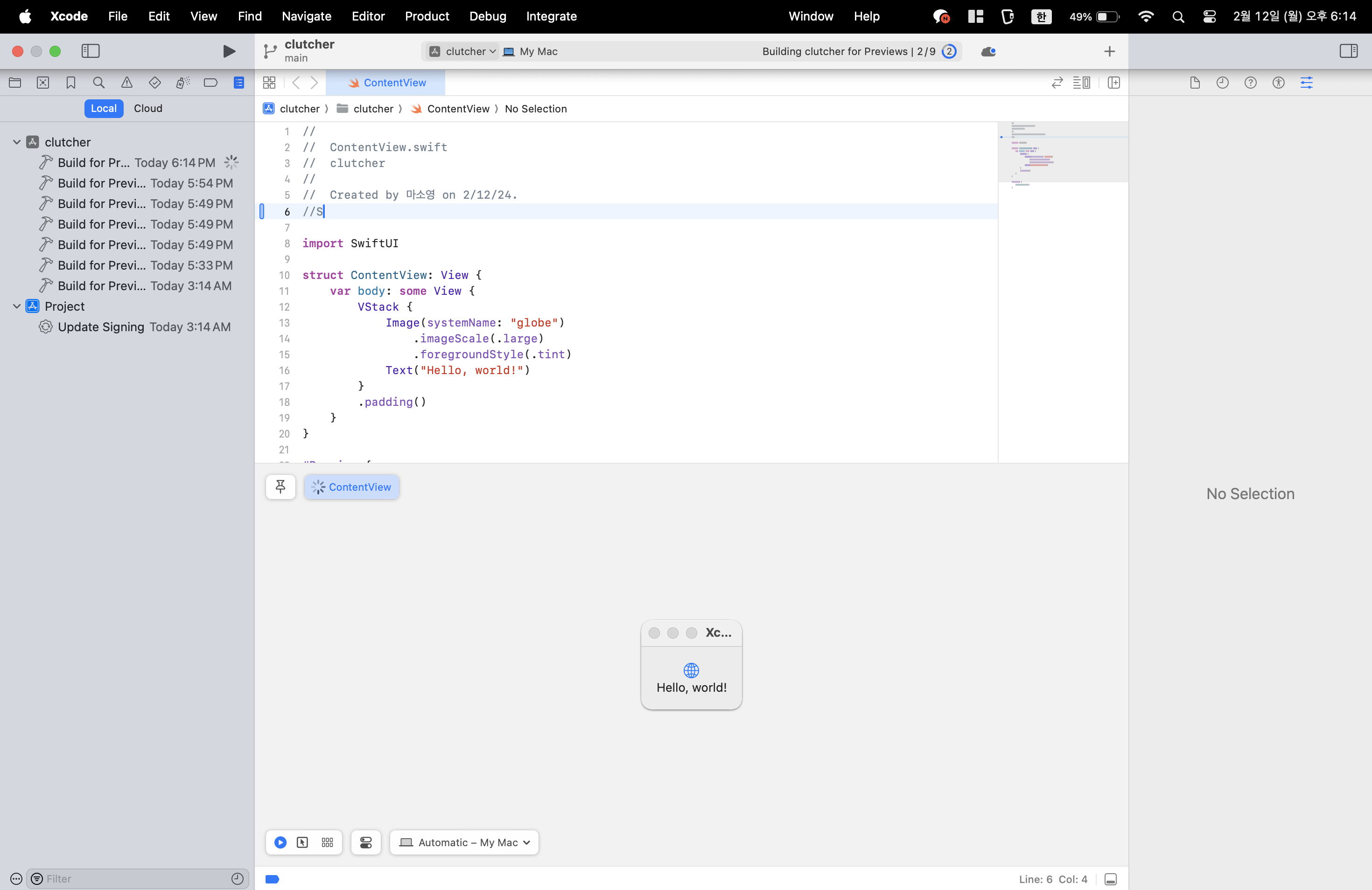This screenshot has width=1372, height=890.
Task: Open the Product menu
Action: pyautogui.click(x=427, y=16)
